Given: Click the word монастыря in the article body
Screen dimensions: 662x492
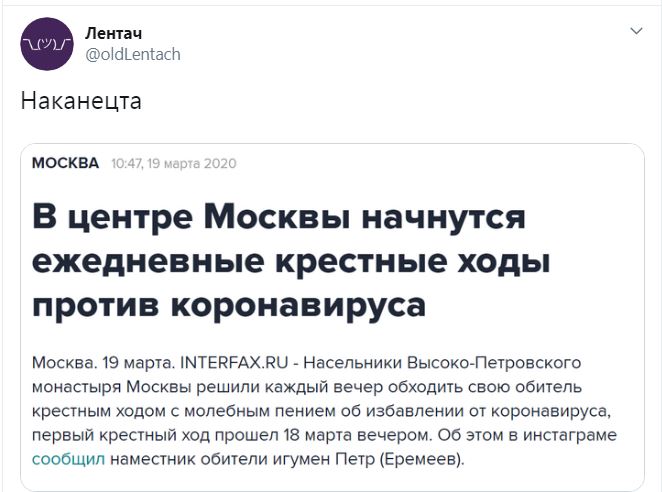Looking at the screenshot, I should (x=77, y=385).
